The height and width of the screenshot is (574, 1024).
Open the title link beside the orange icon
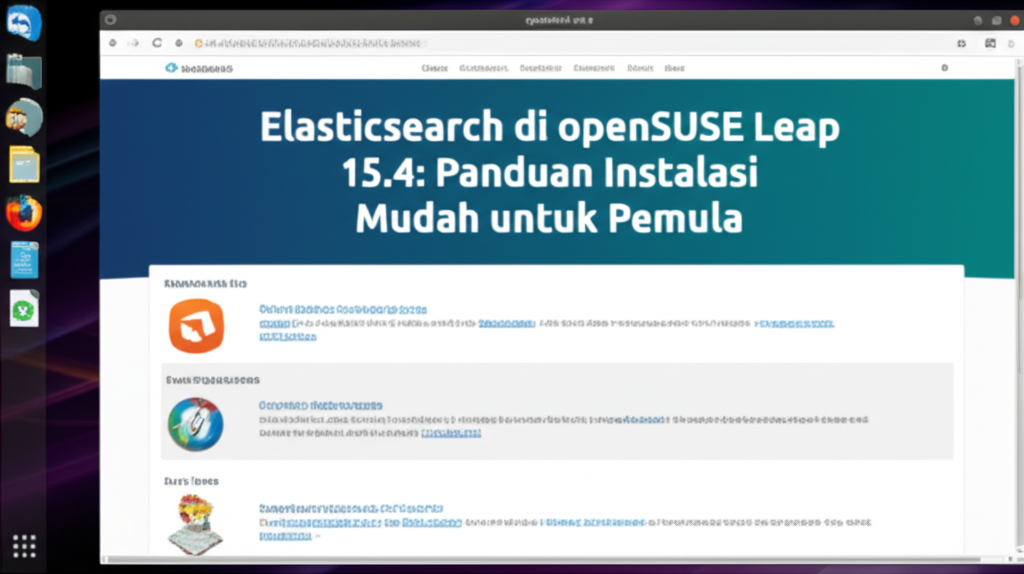[x=343, y=310]
